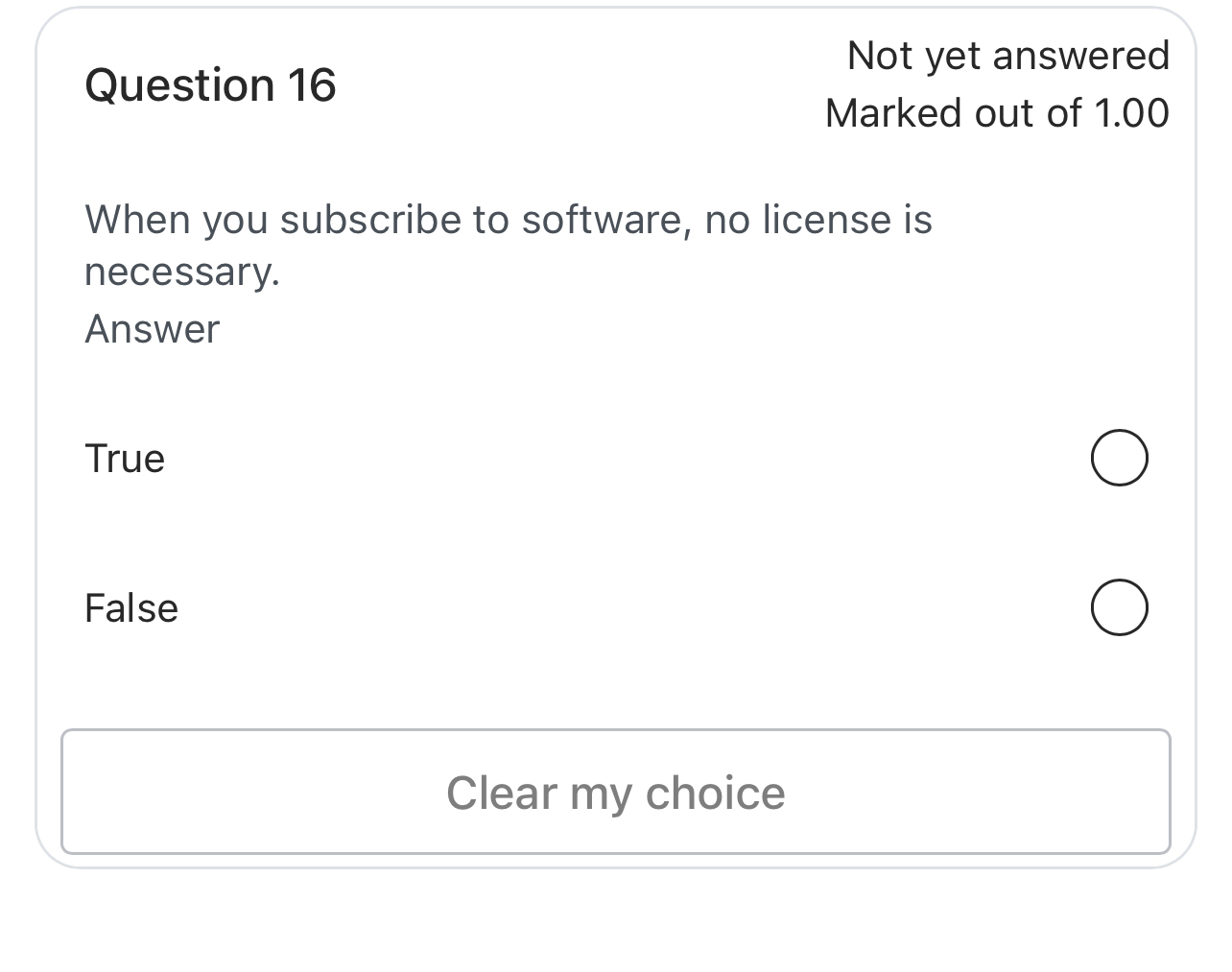
Task: Select an answer indicating the statement is false
Action: [1119, 607]
